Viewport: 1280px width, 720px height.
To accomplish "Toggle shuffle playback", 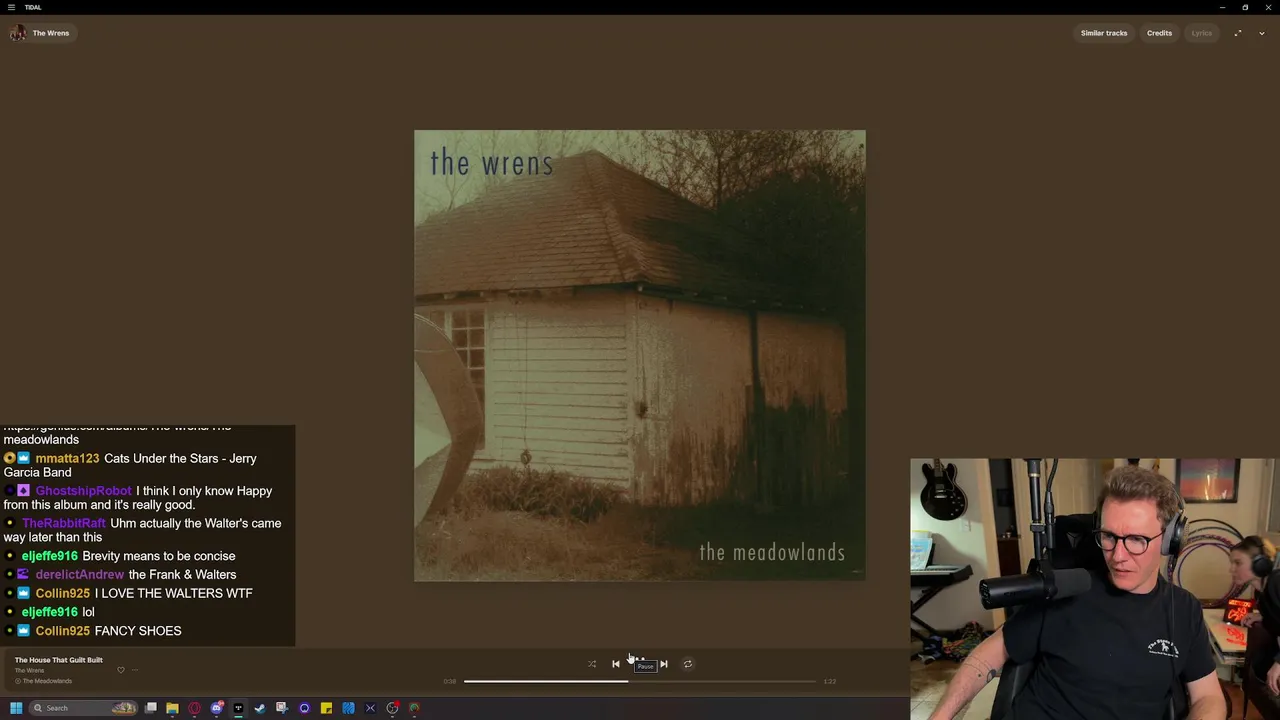I will pyautogui.click(x=592, y=664).
